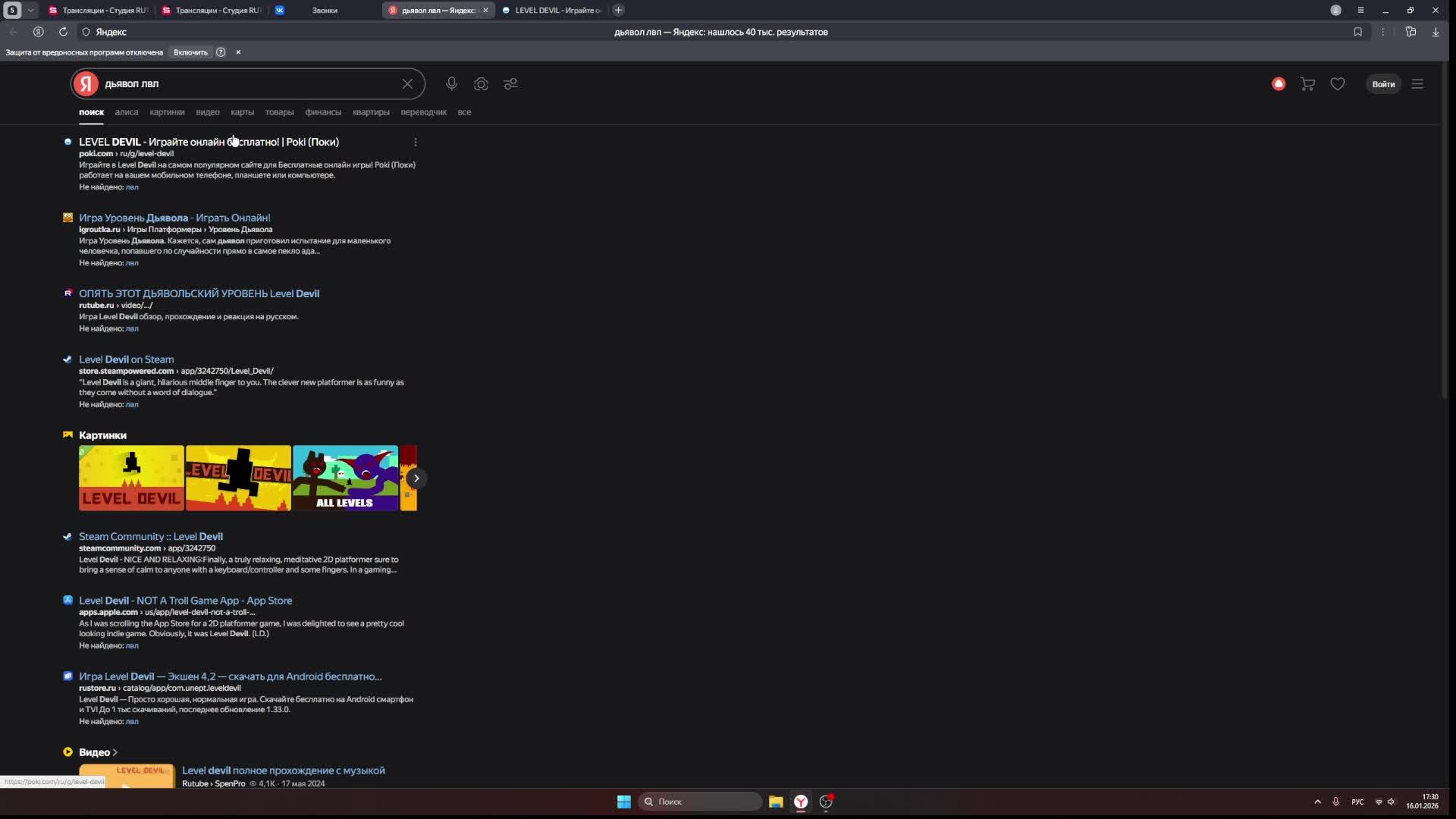This screenshot has height=819, width=1456.
Task: Open search settings sliders icon
Action: click(x=510, y=83)
